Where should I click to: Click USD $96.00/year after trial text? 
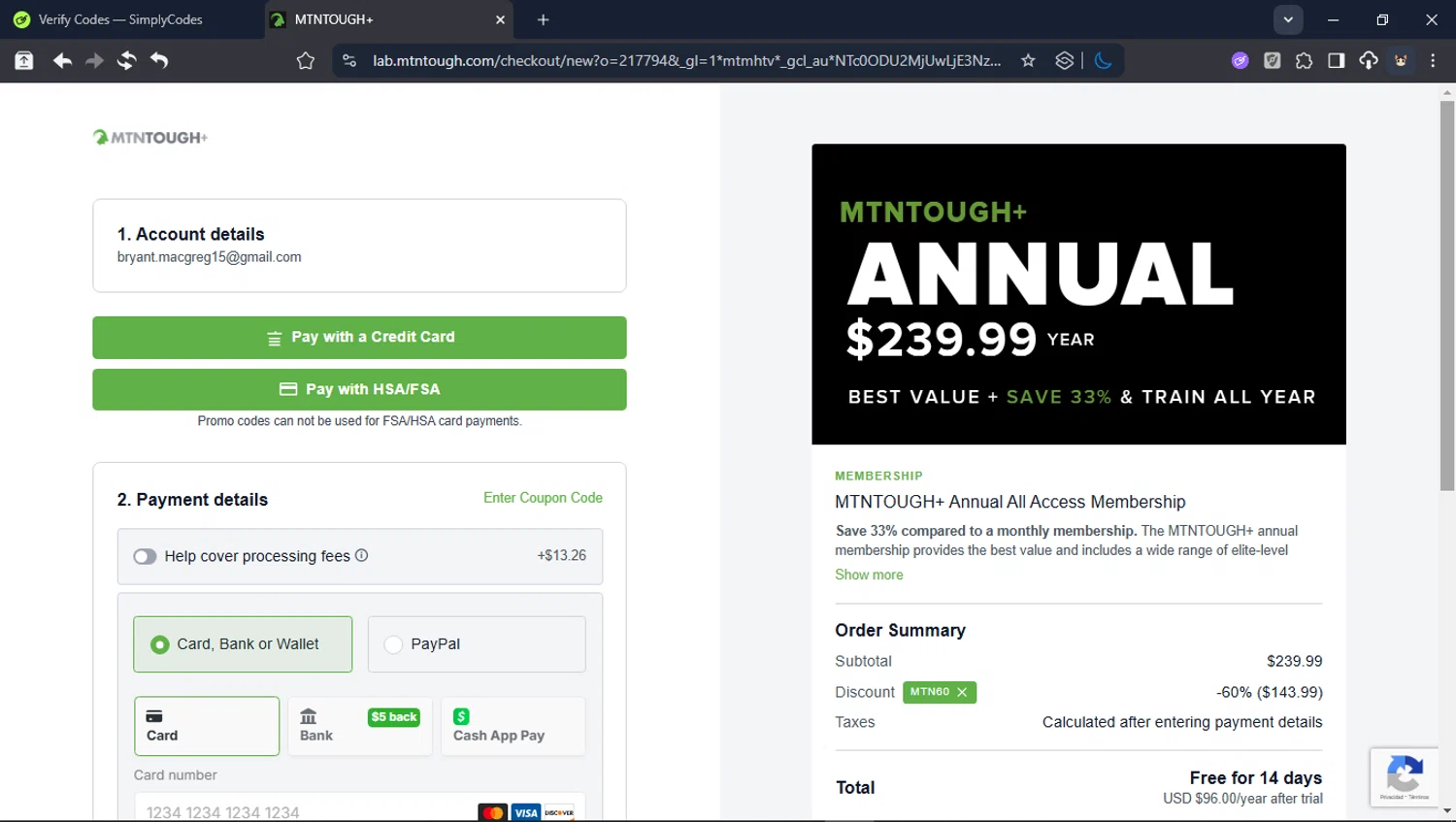point(1242,799)
